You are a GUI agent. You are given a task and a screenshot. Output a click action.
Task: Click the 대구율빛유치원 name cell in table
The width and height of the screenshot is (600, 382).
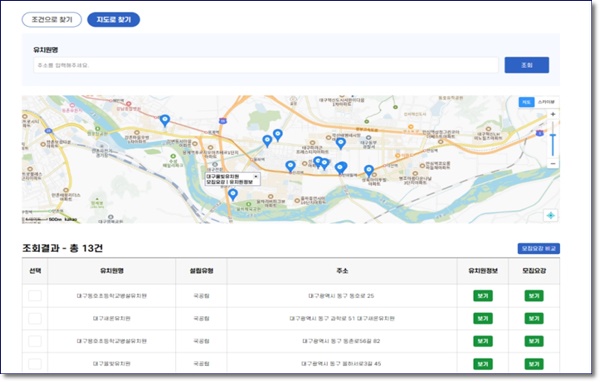(x=112, y=364)
